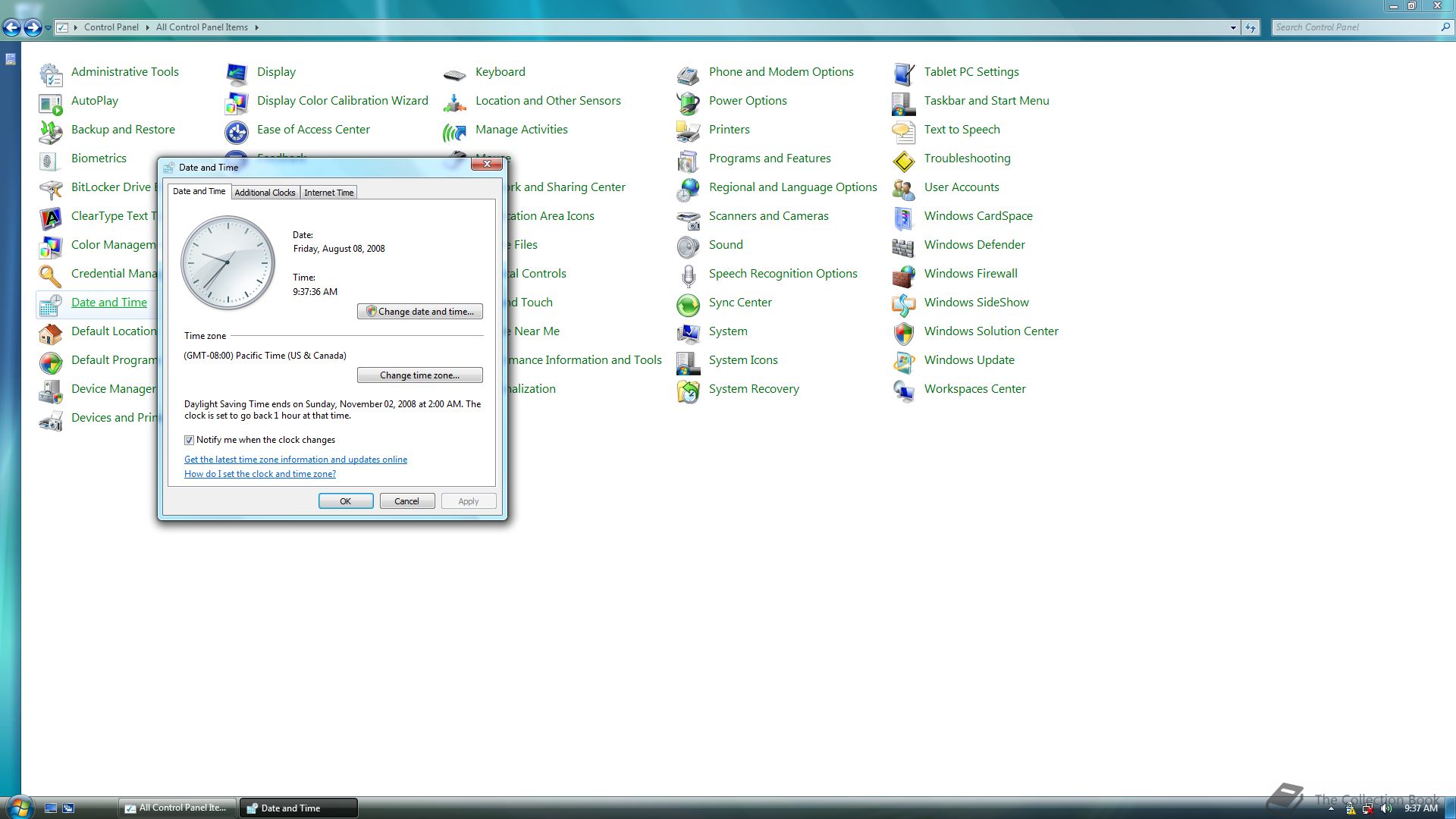The height and width of the screenshot is (819, 1456).
Task: Click the All Control Panel Items breadcrumb
Action: 202,27
